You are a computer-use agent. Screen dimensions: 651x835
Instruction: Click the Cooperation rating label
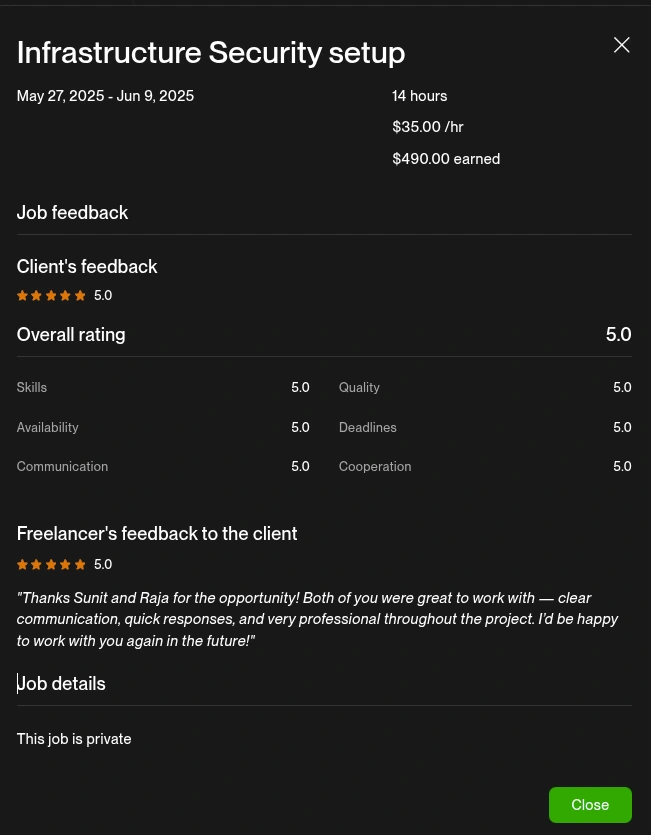(x=375, y=467)
